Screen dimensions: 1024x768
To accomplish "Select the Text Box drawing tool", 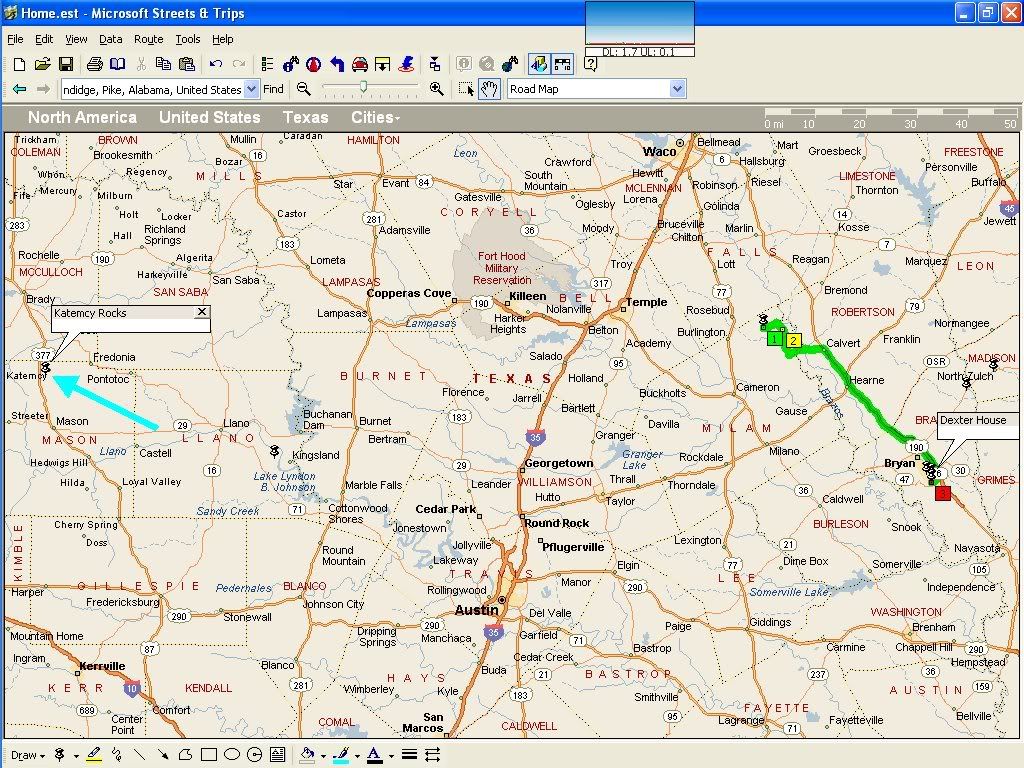I will tap(278, 755).
